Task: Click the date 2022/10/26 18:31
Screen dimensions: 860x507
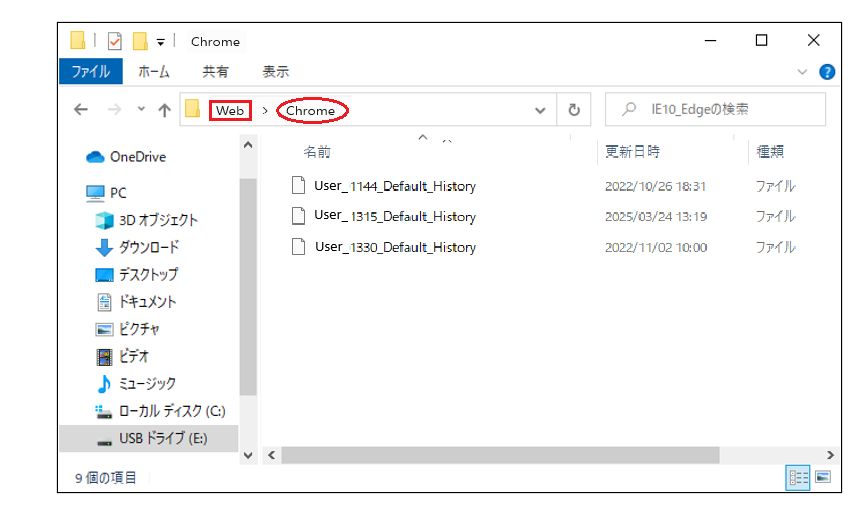Action: (x=655, y=187)
